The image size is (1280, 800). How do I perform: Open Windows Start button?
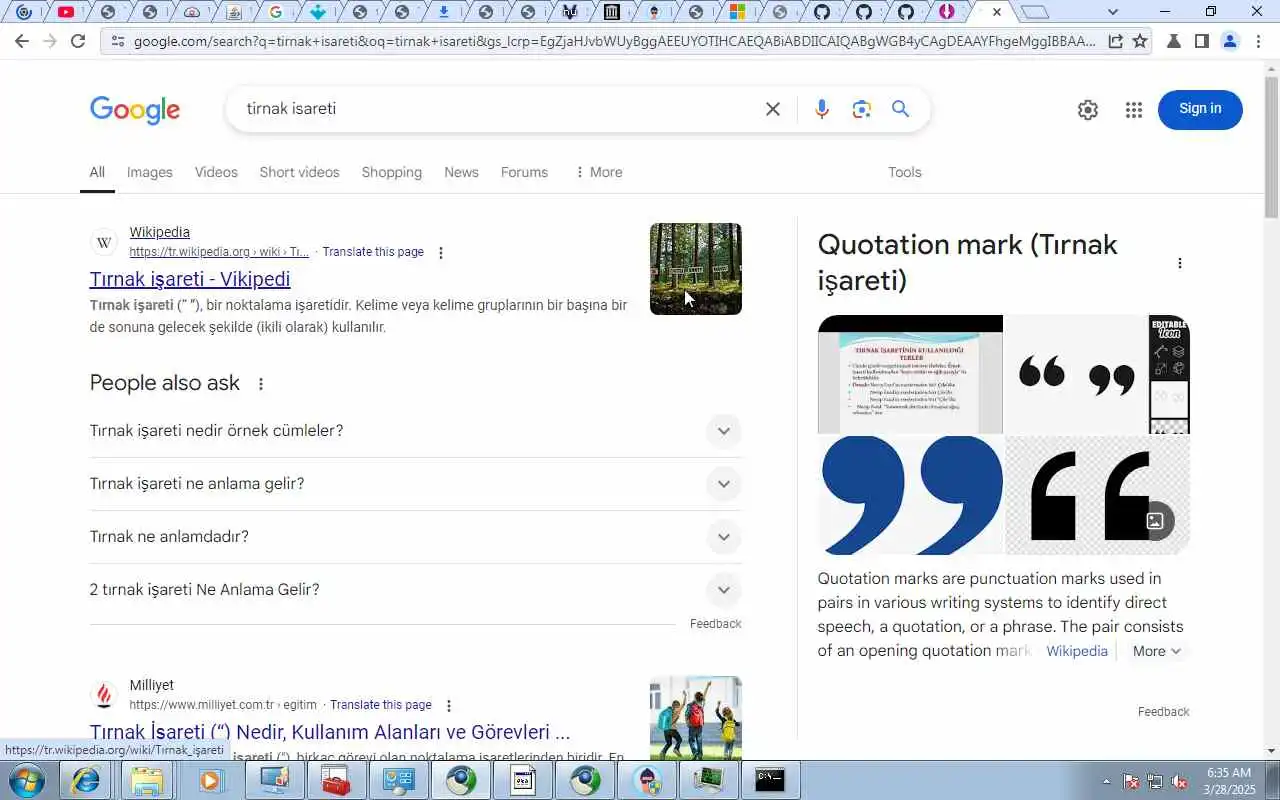25,780
